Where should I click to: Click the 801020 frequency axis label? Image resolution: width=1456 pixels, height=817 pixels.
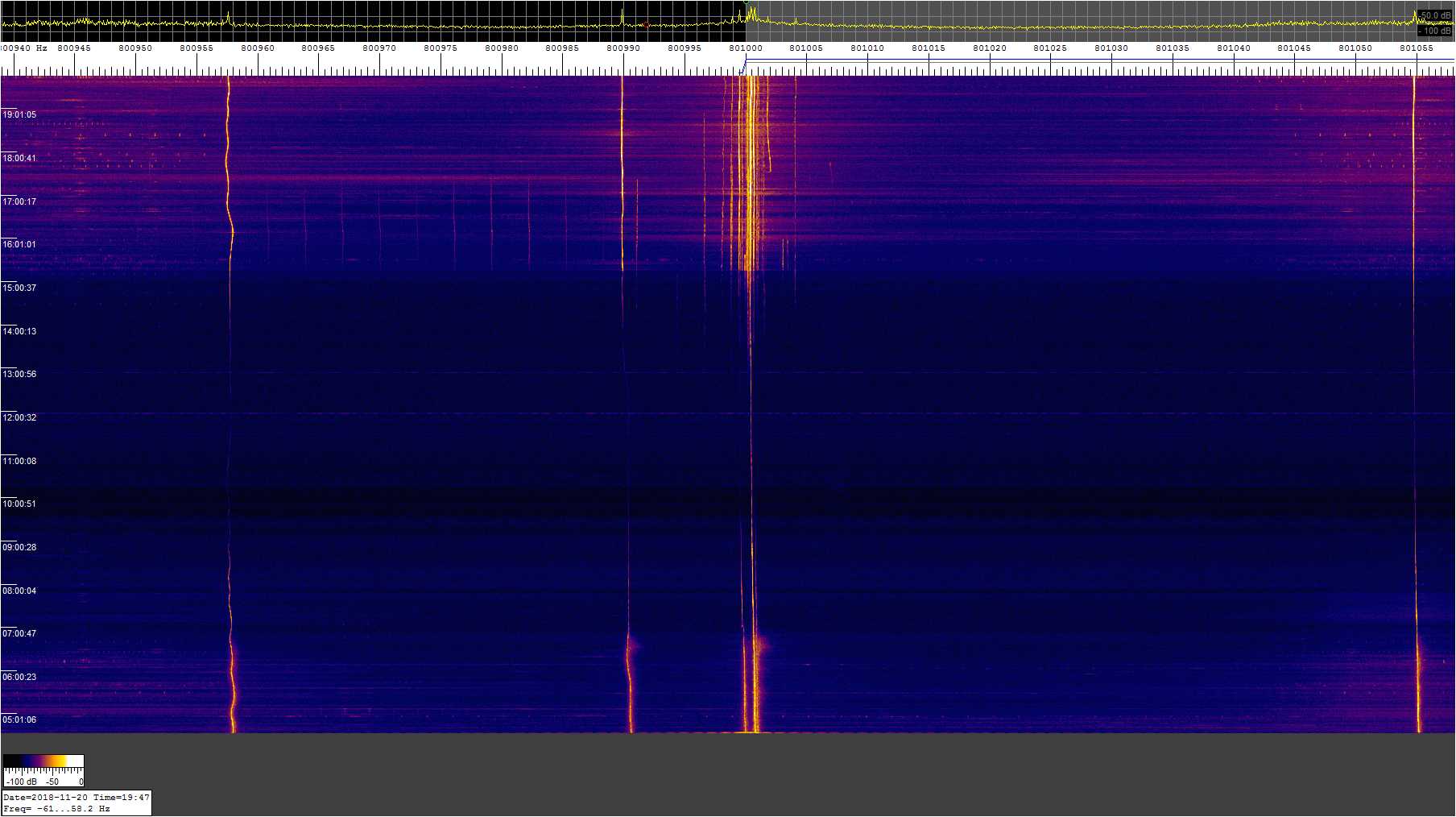pyautogui.click(x=990, y=48)
